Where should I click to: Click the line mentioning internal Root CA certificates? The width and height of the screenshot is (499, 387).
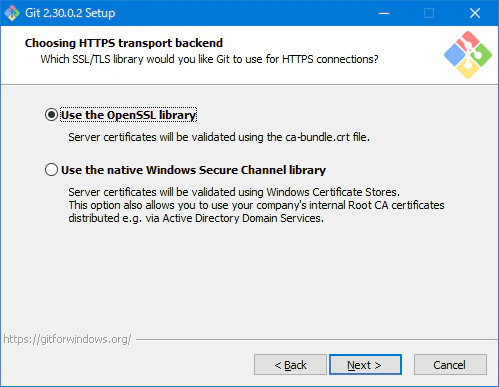click(256, 205)
